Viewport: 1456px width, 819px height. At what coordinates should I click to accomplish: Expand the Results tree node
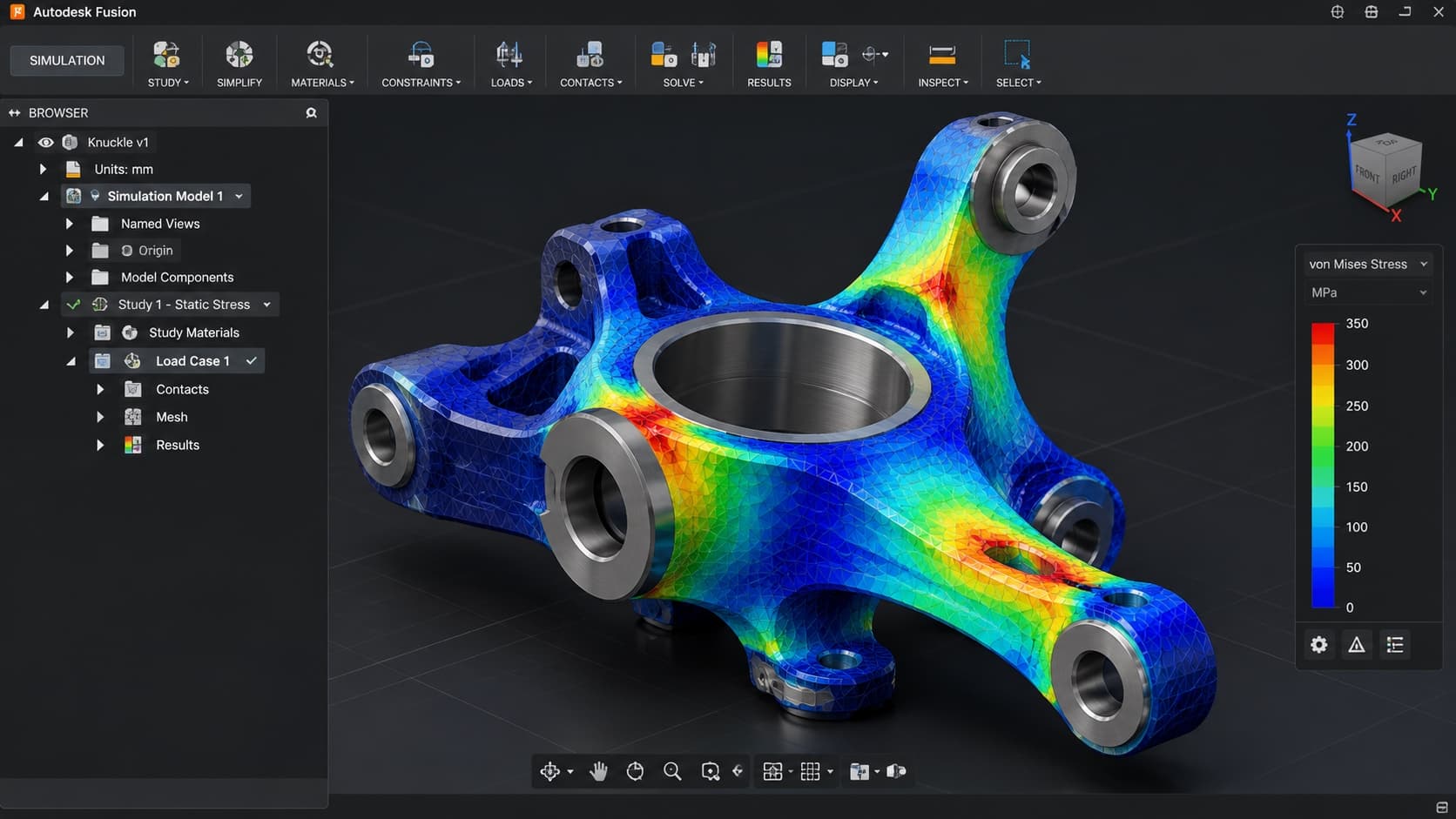pos(100,445)
